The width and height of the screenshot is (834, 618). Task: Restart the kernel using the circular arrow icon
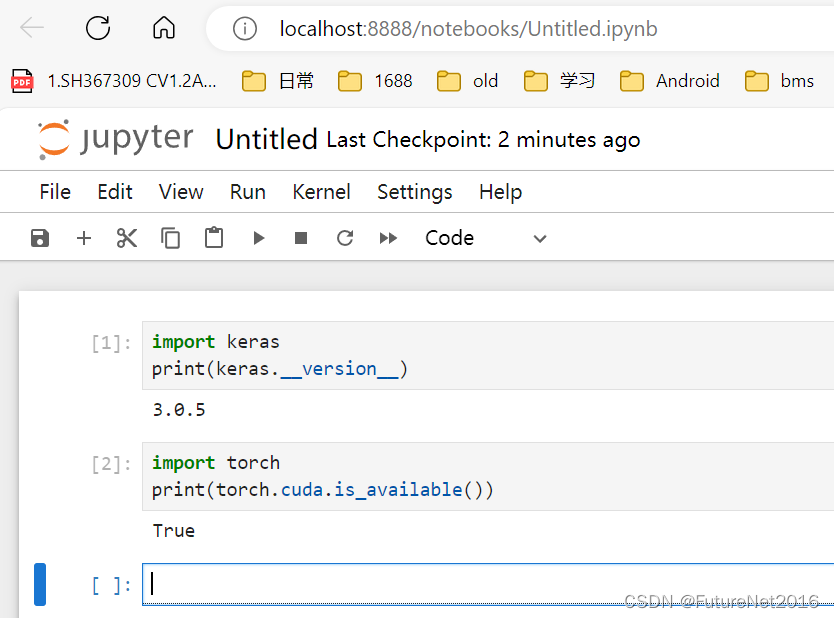tap(345, 238)
